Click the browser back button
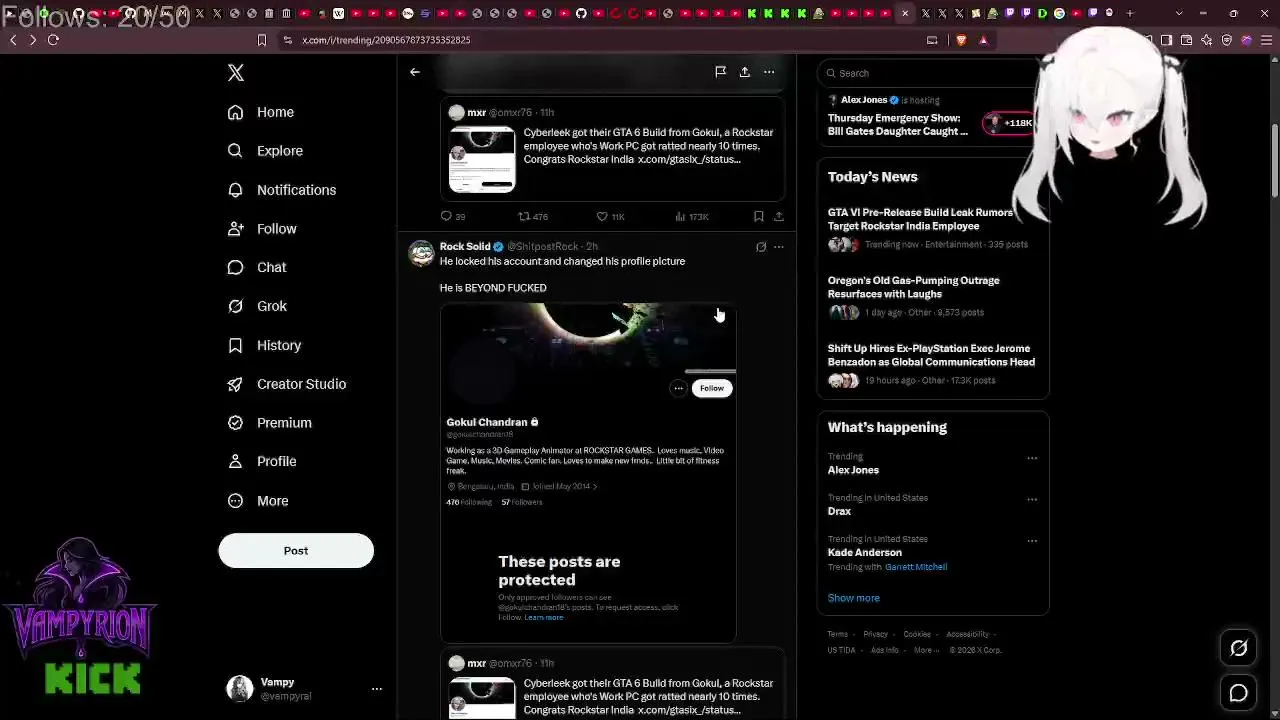Image resolution: width=1280 pixels, height=720 pixels. pyautogui.click(x=13, y=40)
